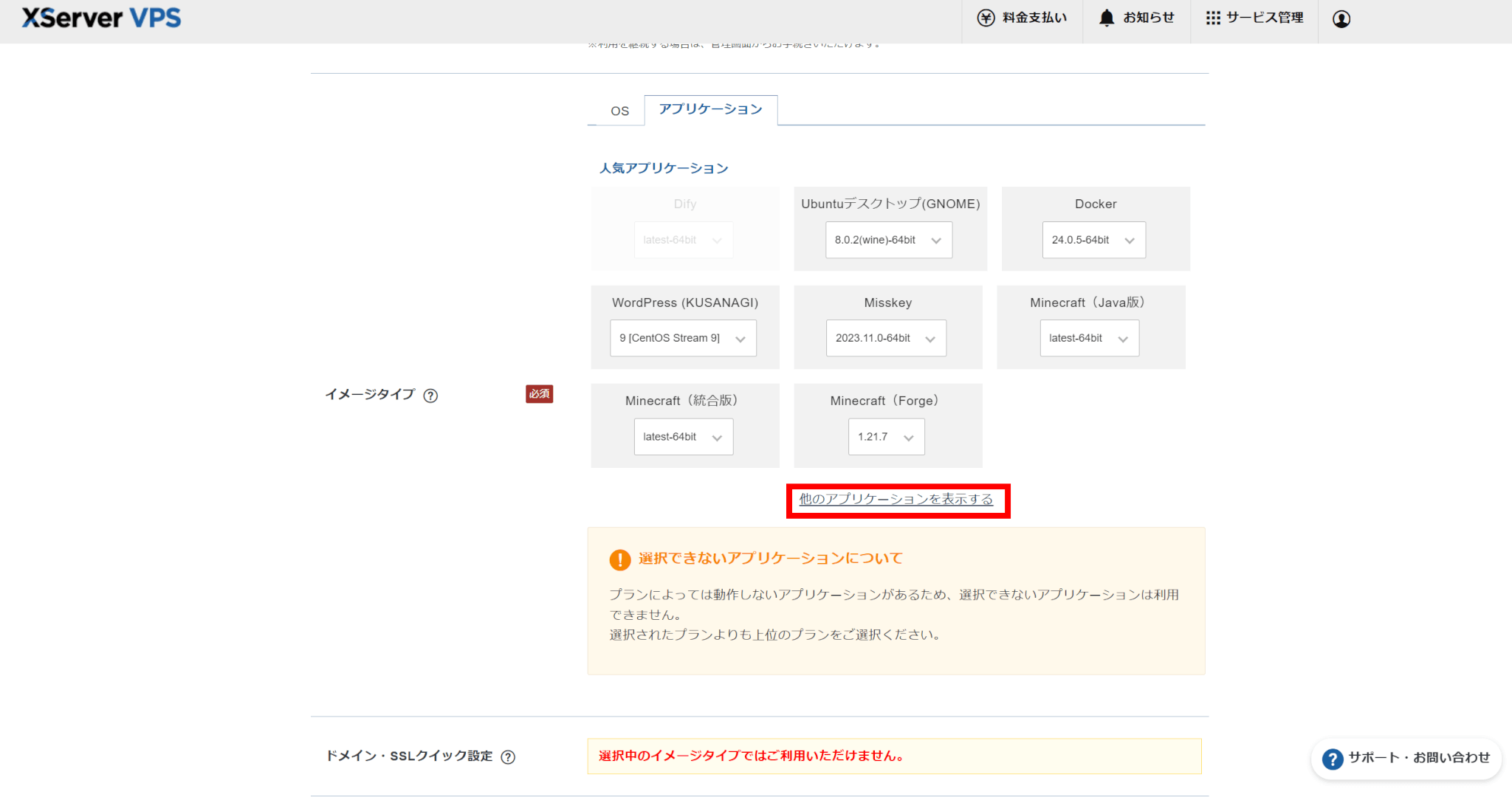The image size is (1512, 797).
Task: Open サービス管理 menu
Action: pos(1255,18)
